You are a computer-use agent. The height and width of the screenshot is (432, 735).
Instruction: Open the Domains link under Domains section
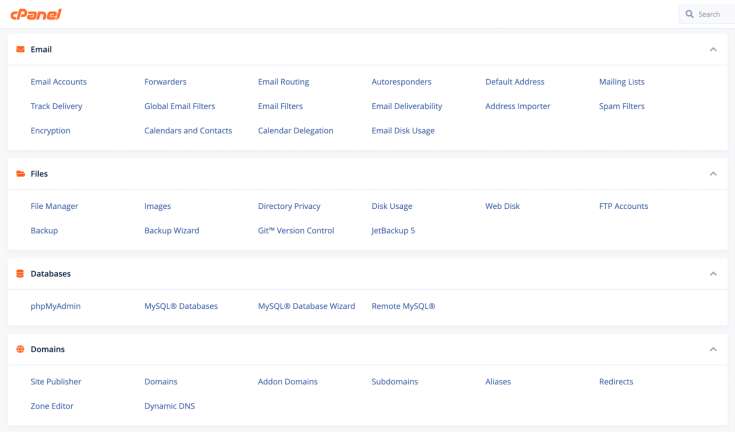(161, 381)
